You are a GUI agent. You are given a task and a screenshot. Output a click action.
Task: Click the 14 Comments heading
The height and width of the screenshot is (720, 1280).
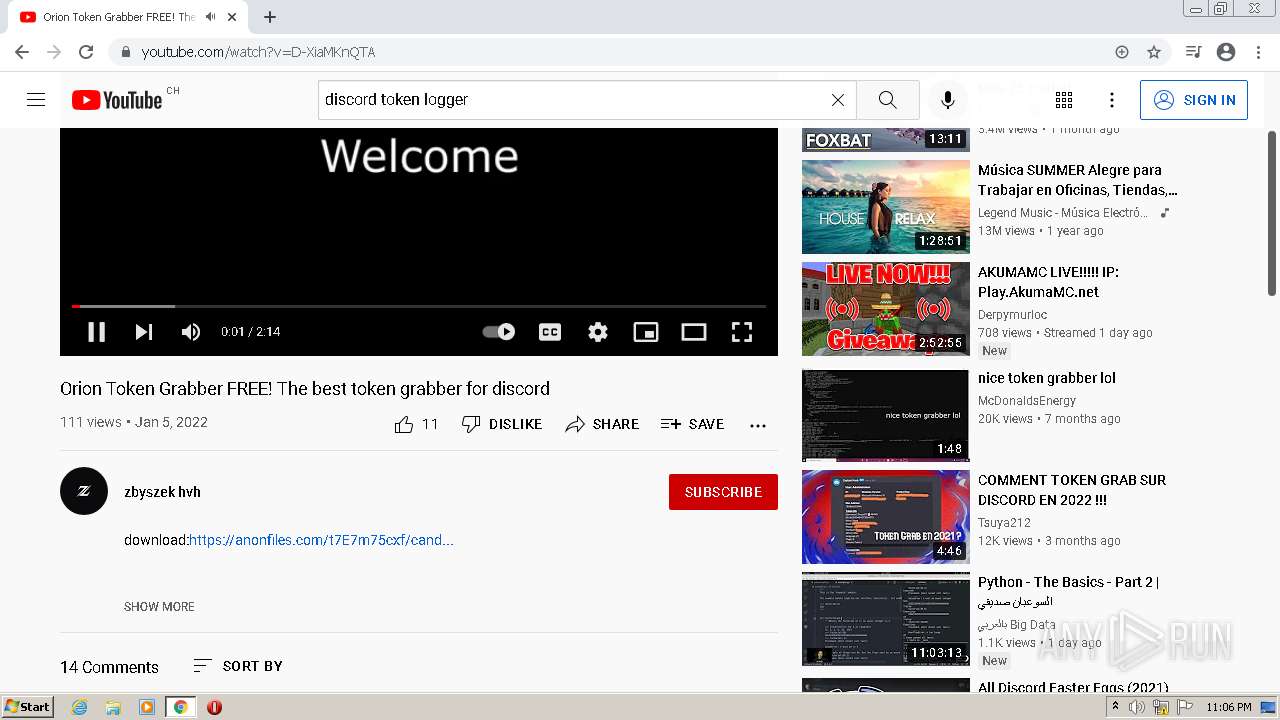pyautogui.click(x=109, y=667)
